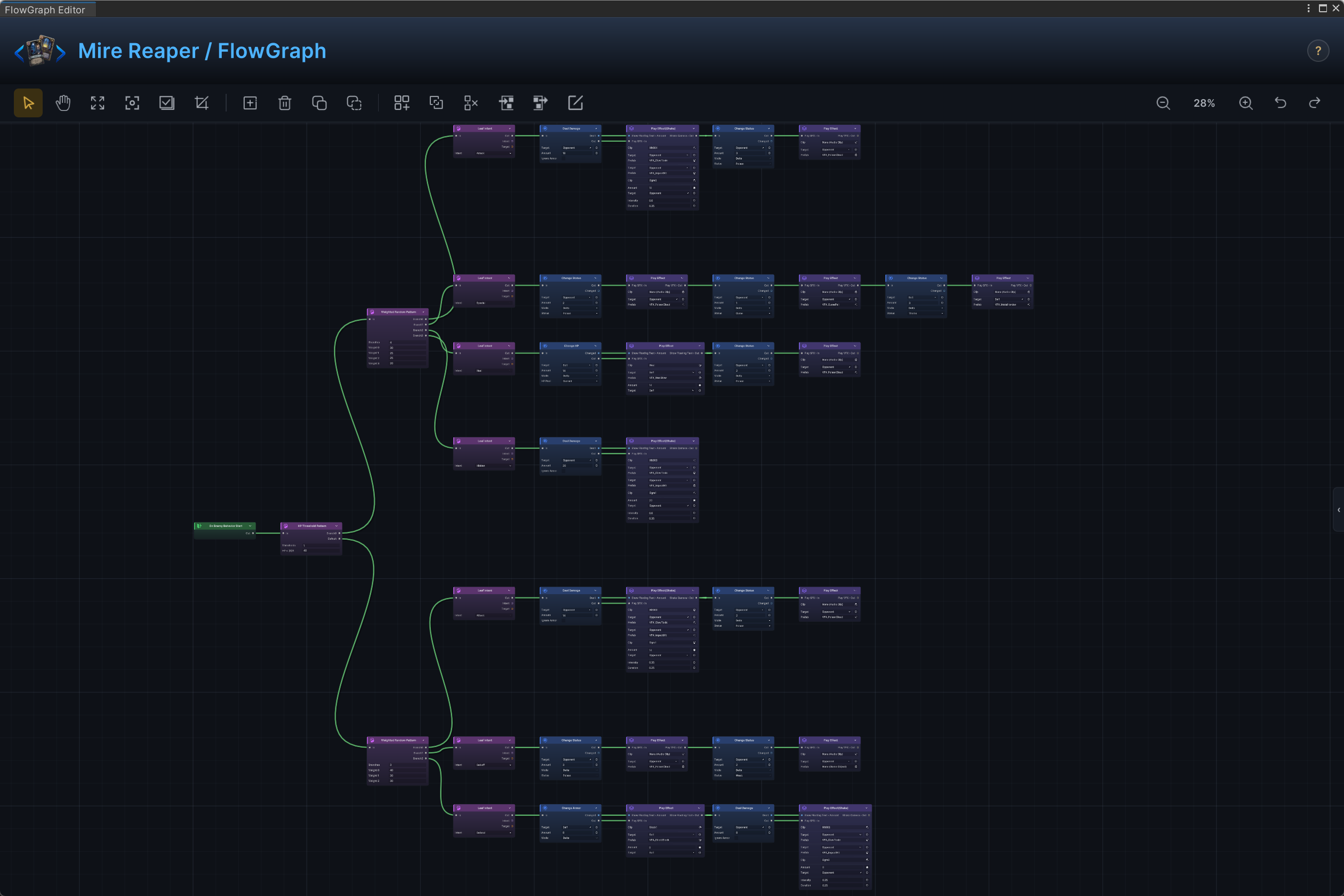Click the add new node icon
Viewport: 1344px width, 896px height.
(x=250, y=103)
